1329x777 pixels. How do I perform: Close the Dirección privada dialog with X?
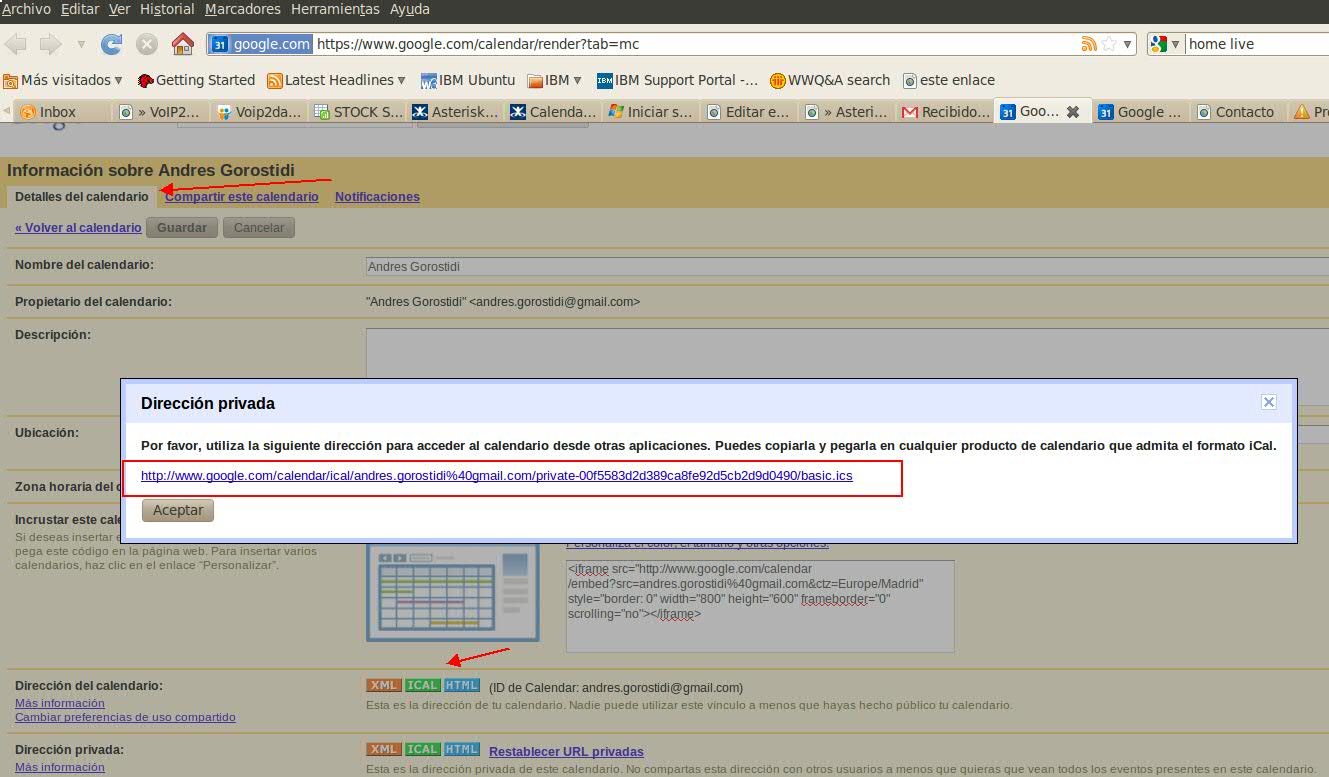click(1268, 402)
